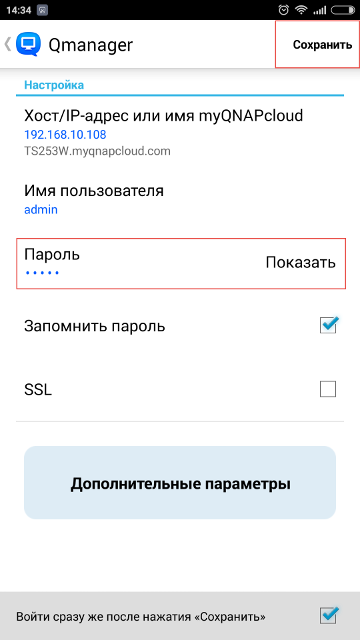Tap the Qmanager app logo icon
This screenshot has height=640, width=360.
29,44
